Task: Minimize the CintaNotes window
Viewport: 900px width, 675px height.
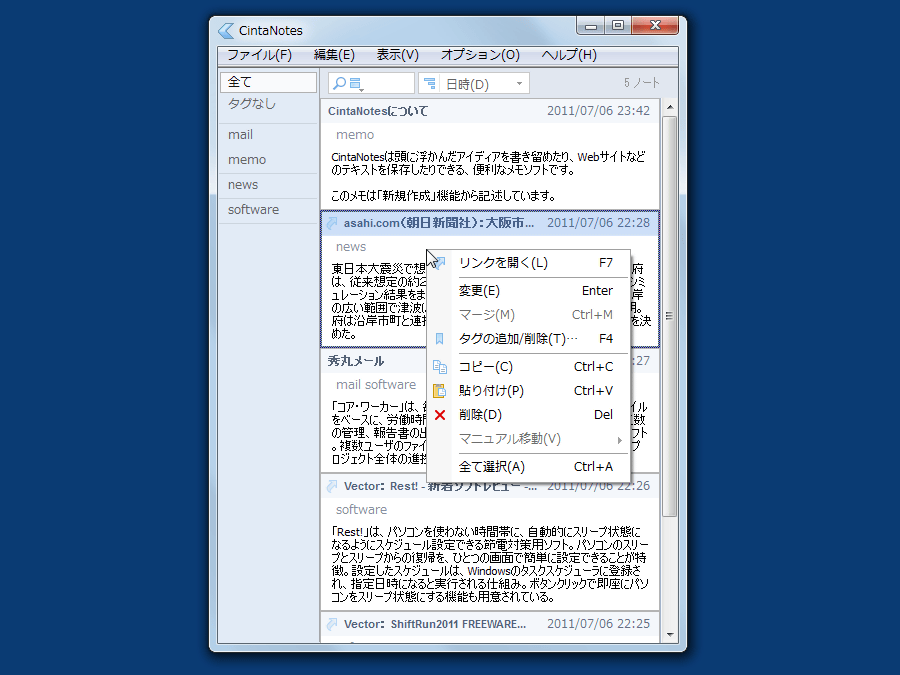Action: click(x=591, y=26)
